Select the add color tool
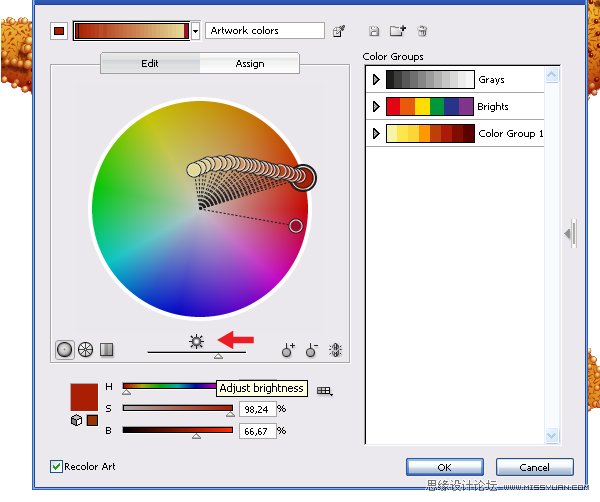The width and height of the screenshot is (600, 502). pos(288,350)
